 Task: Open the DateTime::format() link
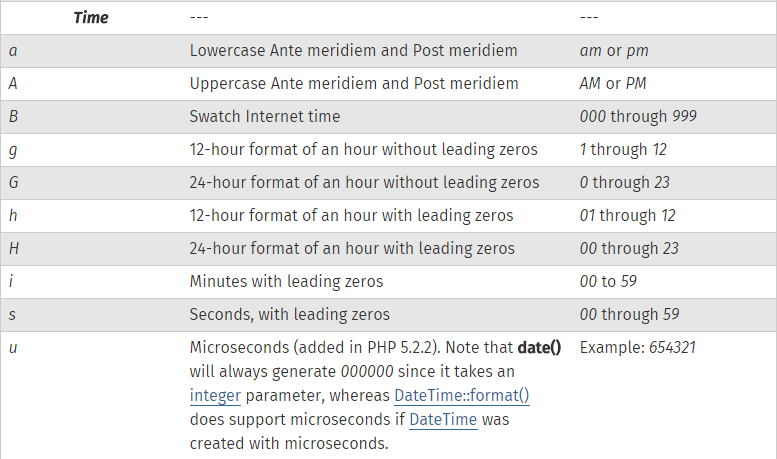pos(462,396)
